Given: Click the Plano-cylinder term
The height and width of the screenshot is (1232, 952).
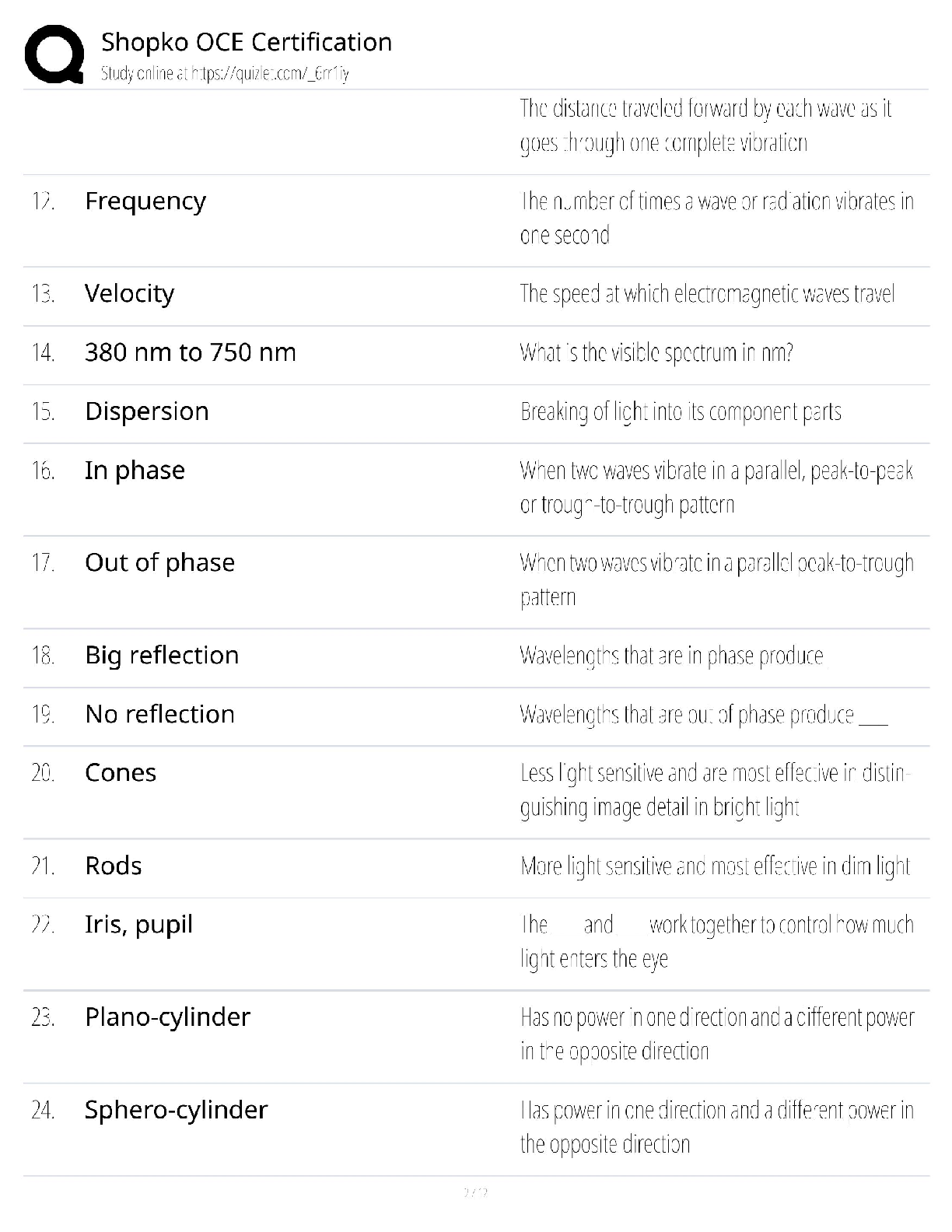Looking at the screenshot, I should [167, 1017].
